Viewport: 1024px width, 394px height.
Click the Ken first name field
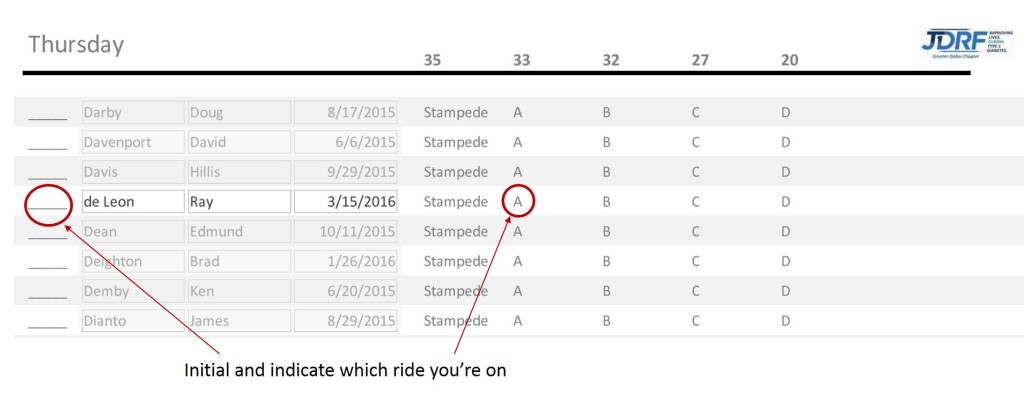tap(239, 291)
